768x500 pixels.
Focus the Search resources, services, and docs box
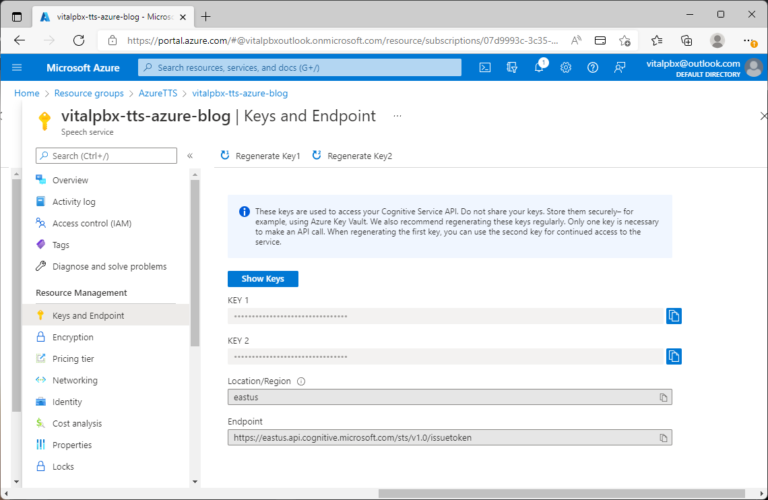300,68
